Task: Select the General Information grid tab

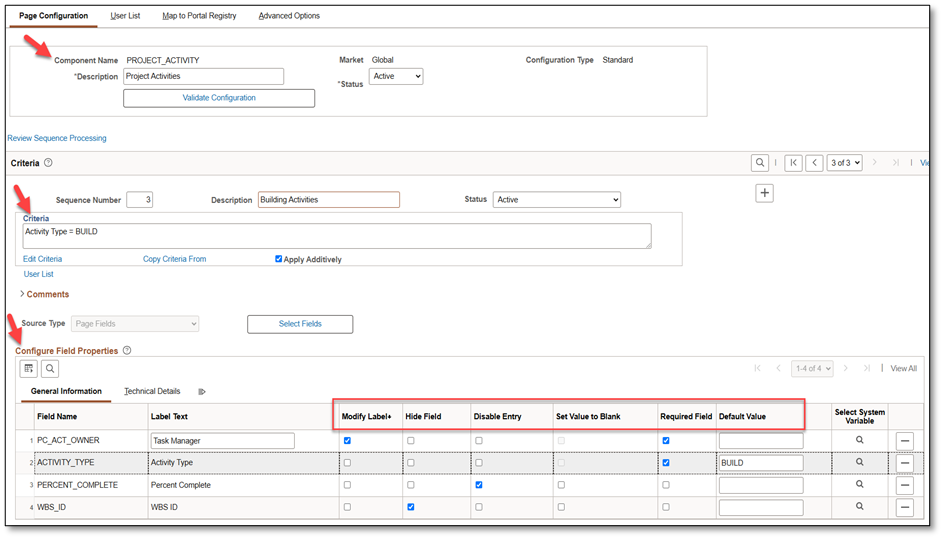Action: click(x=66, y=391)
